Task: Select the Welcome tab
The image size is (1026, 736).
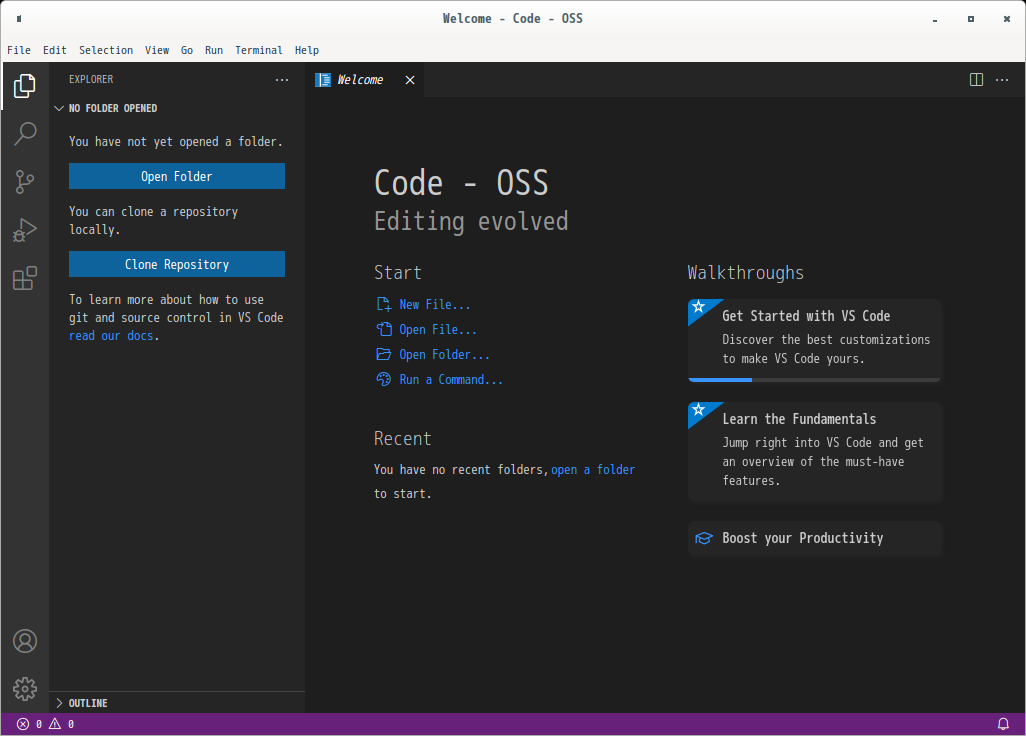Action: point(364,80)
